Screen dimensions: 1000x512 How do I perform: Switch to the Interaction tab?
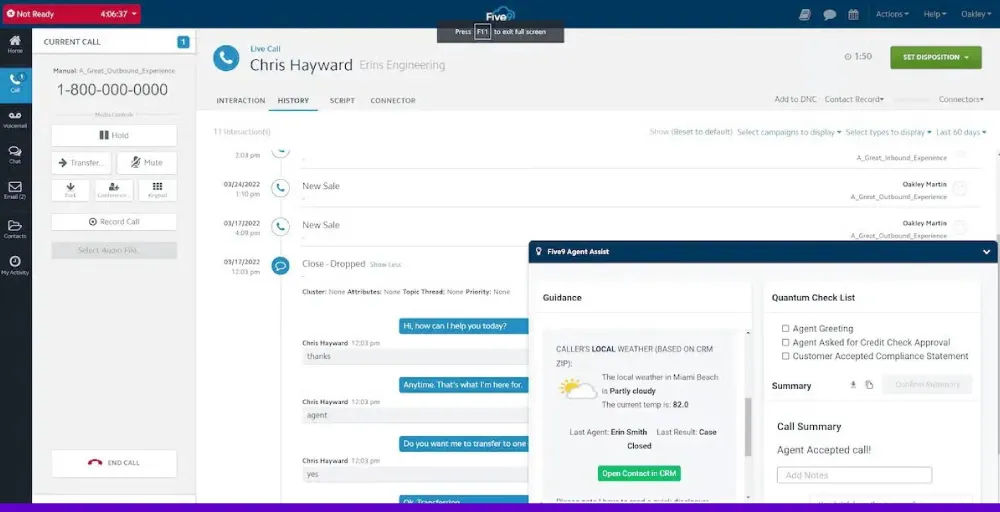(240, 101)
